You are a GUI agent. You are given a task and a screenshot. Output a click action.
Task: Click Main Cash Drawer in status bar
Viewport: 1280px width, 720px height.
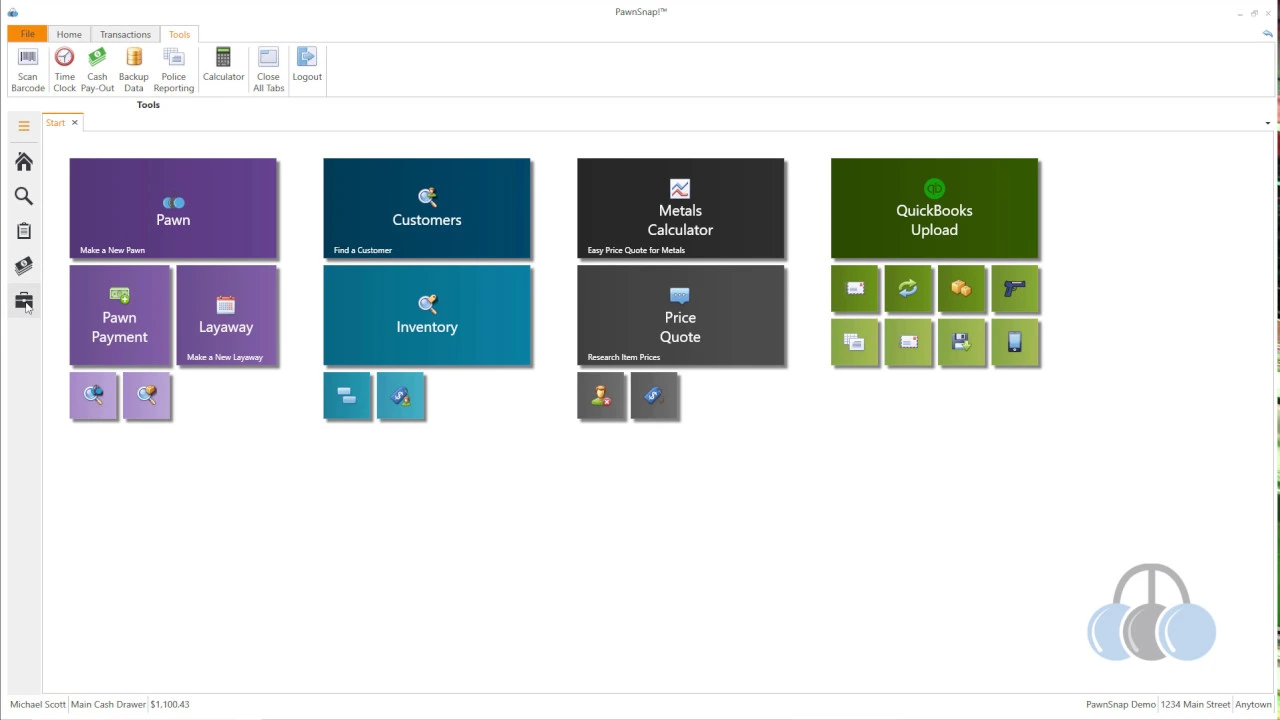(108, 704)
